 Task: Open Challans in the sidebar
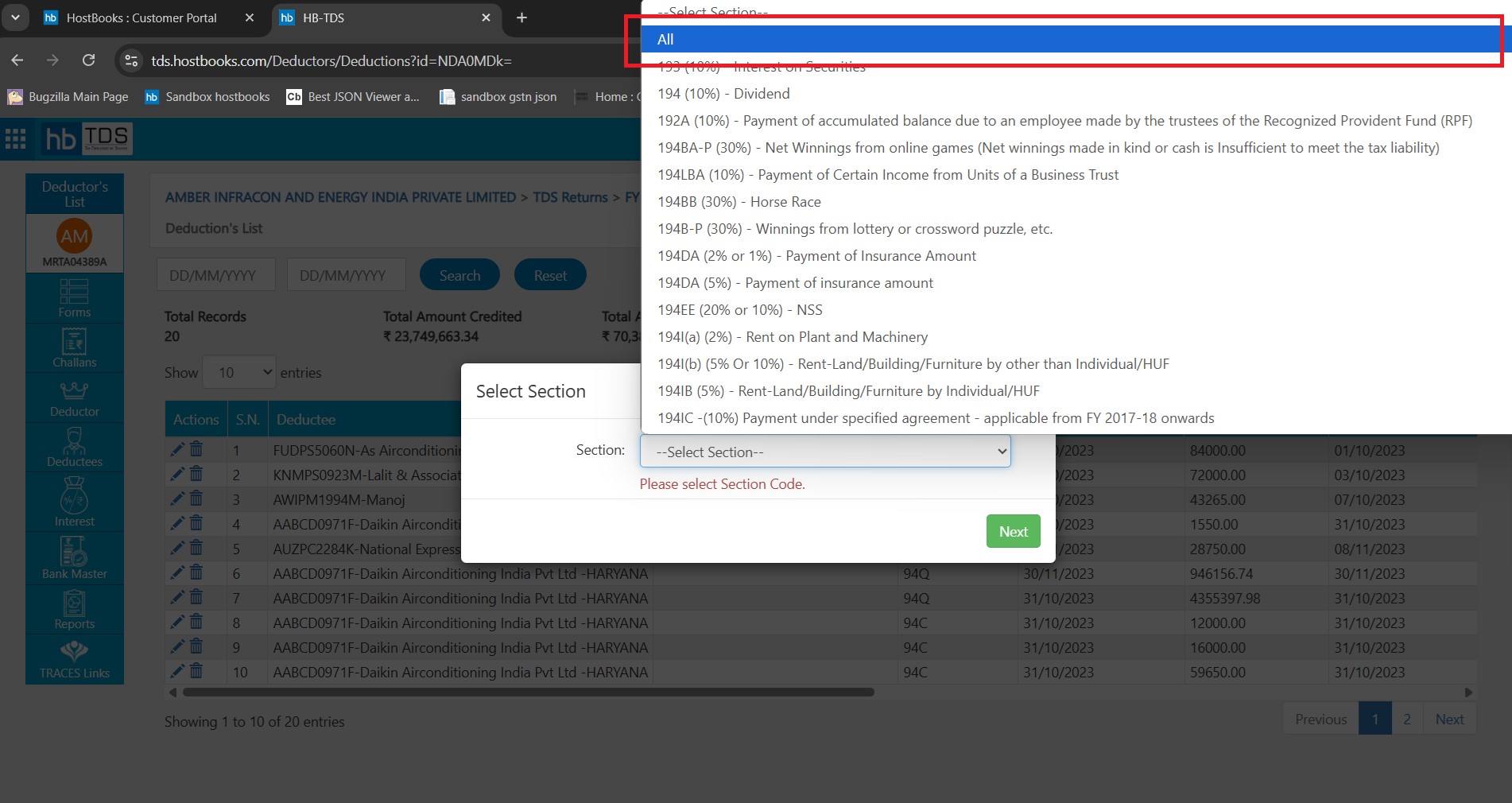[x=74, y=348]
